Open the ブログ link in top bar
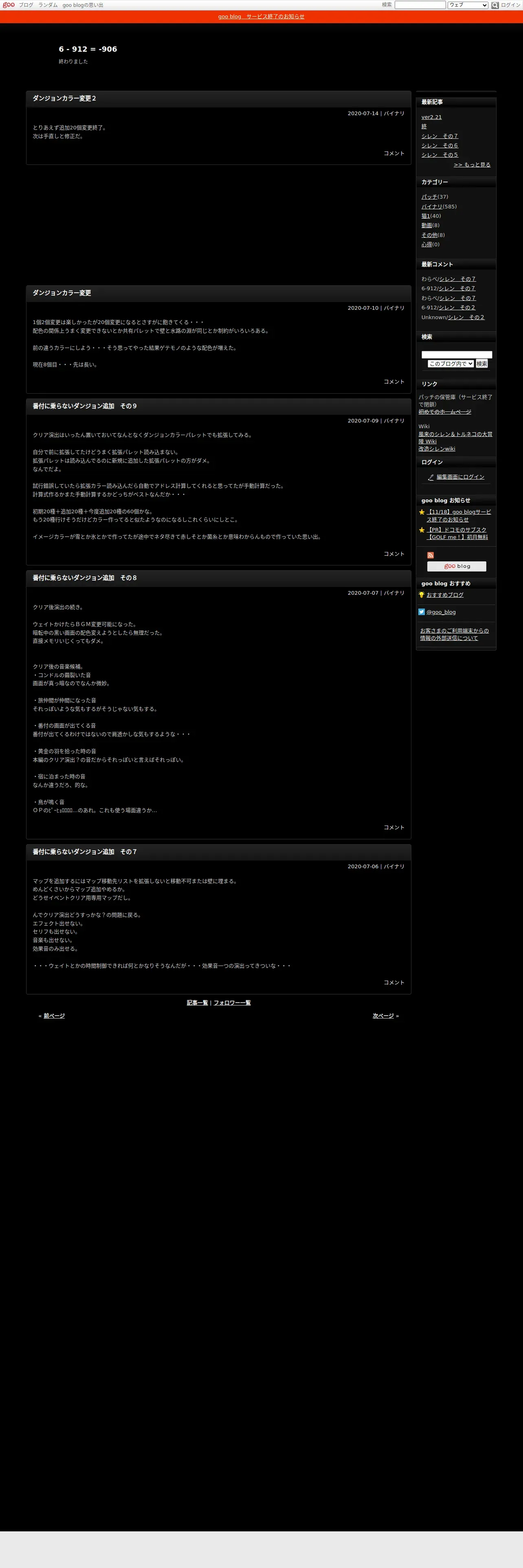 [x=26, y=5]
